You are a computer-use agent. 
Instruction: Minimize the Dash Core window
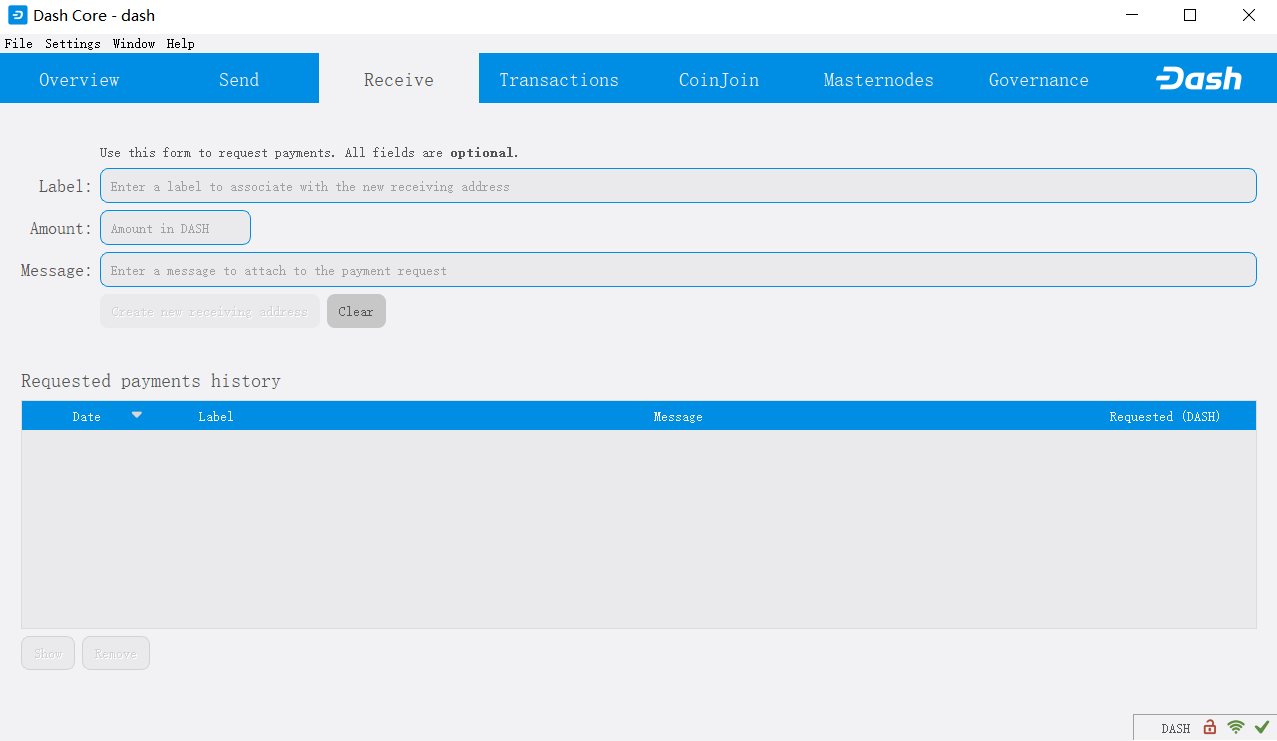click(1132, 15)
